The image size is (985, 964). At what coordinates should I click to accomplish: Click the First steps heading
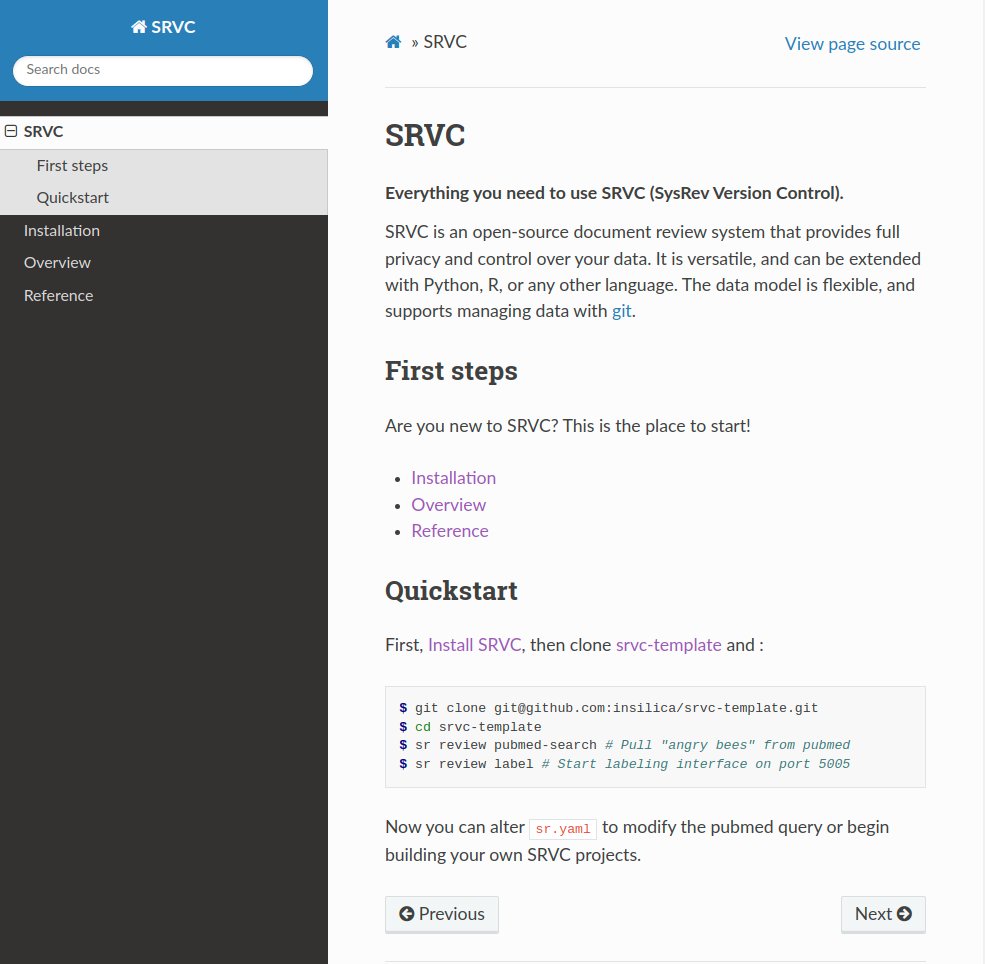(451, 371)
